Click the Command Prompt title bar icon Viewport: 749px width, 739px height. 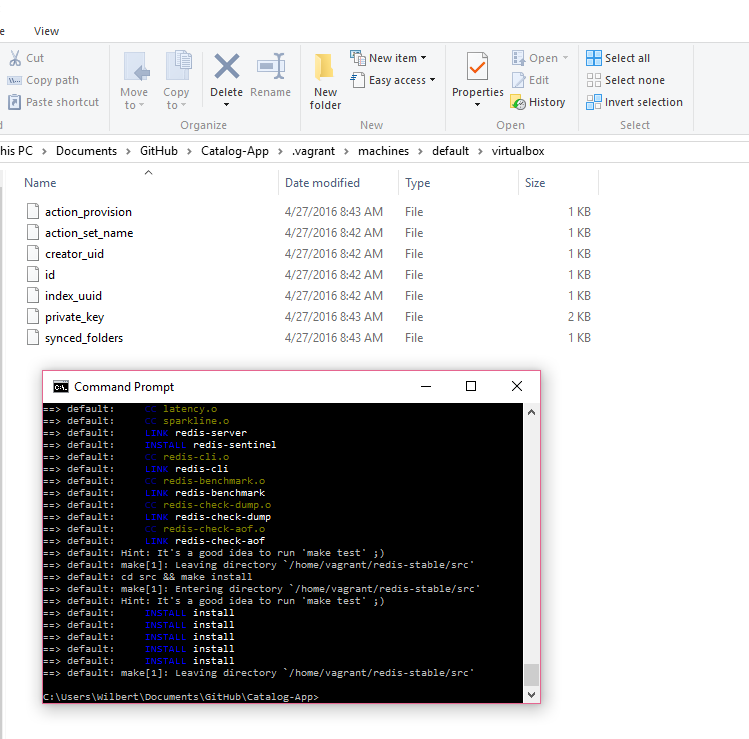[61, 386]
